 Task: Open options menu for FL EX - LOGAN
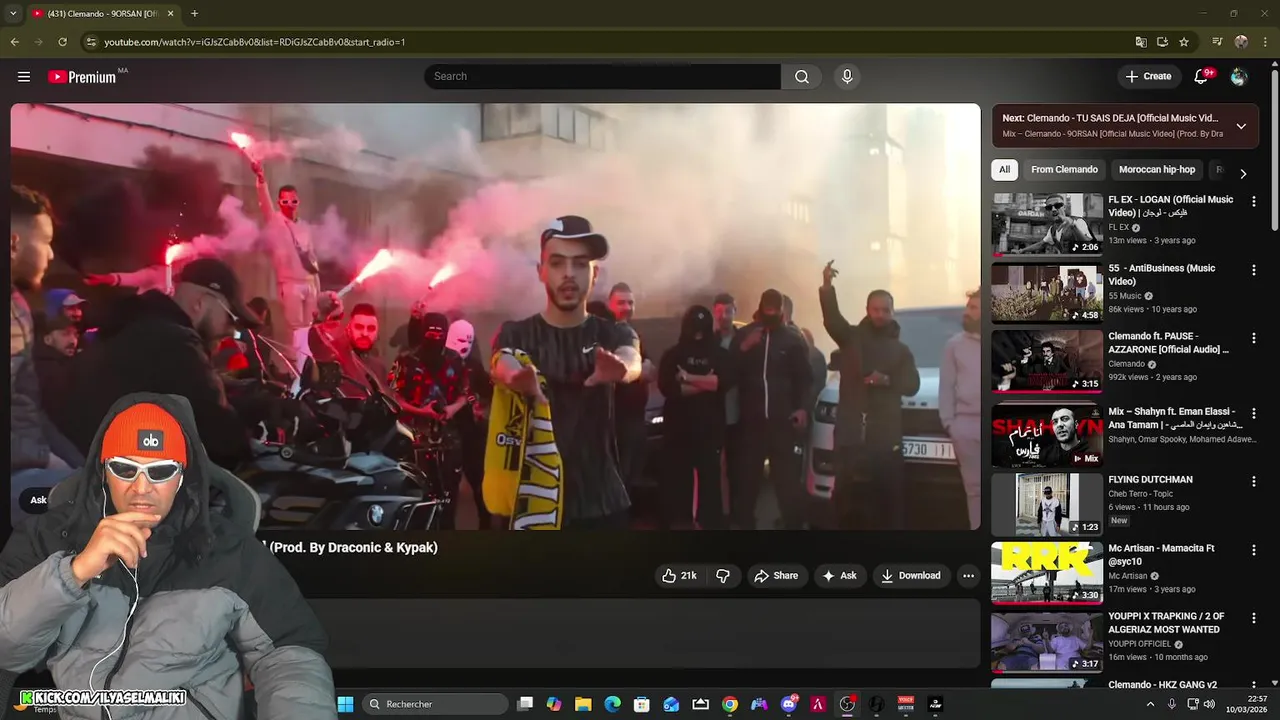click(1254, 202)
